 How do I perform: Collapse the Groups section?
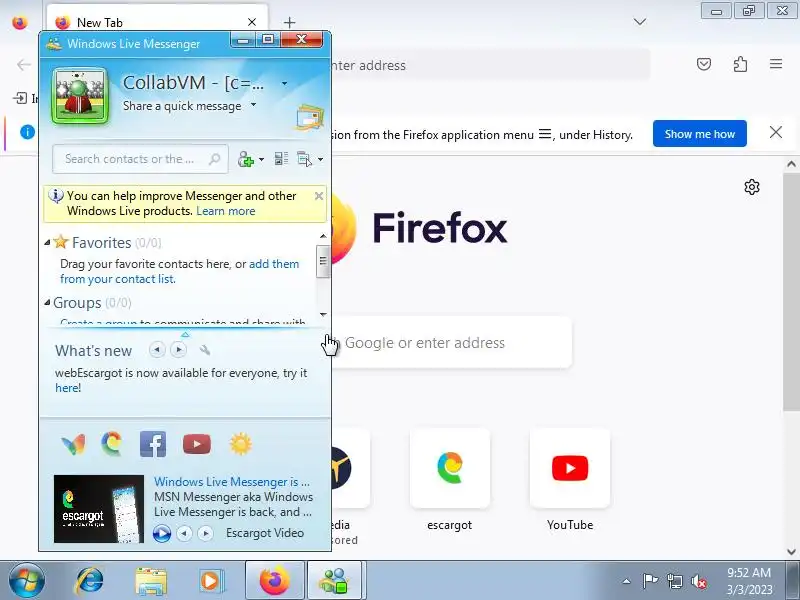point(47,303)
